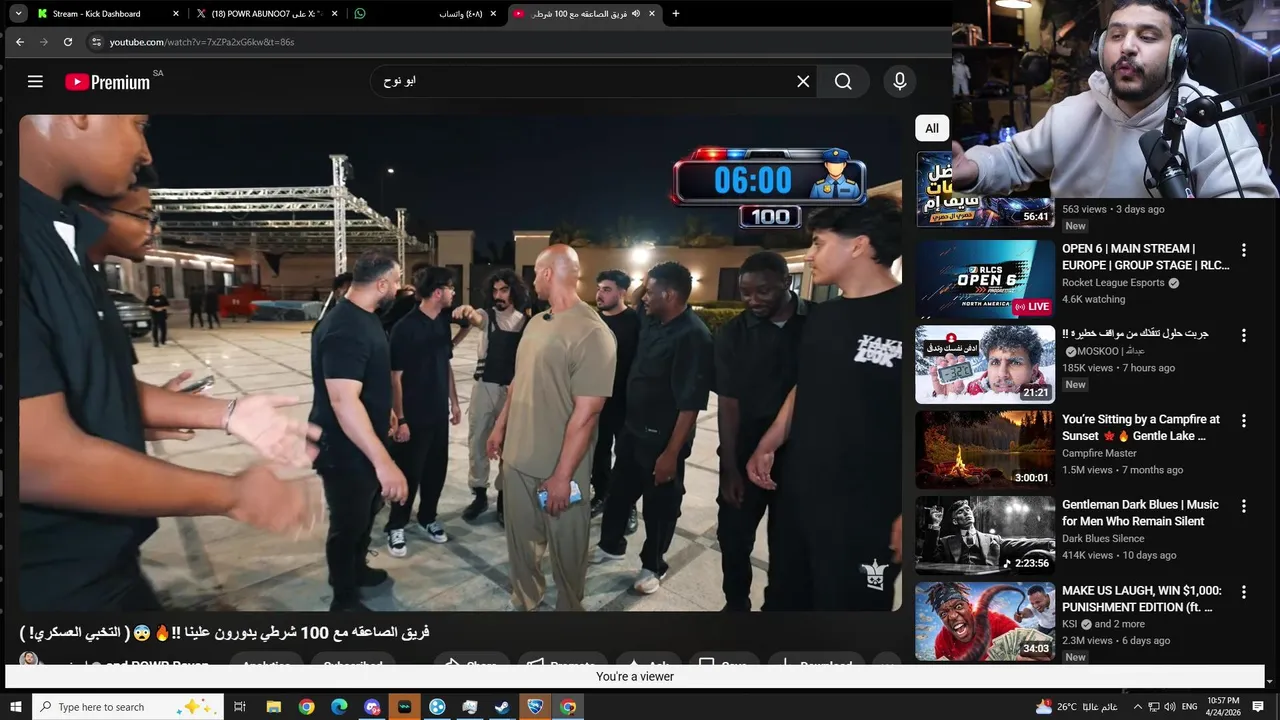Open Dark Blues Silence channel
This screenshot has width=1280, height=720.
1103,539
